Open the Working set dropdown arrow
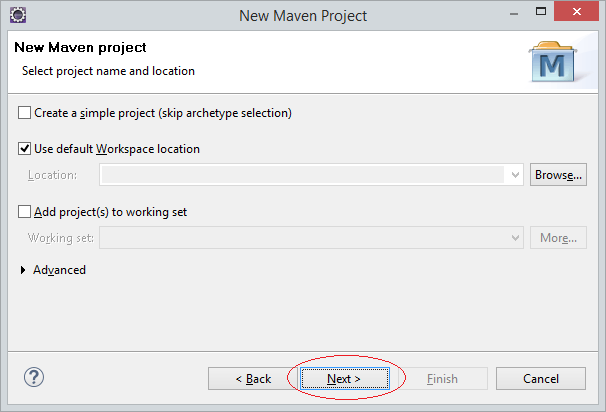 [515, 238]
